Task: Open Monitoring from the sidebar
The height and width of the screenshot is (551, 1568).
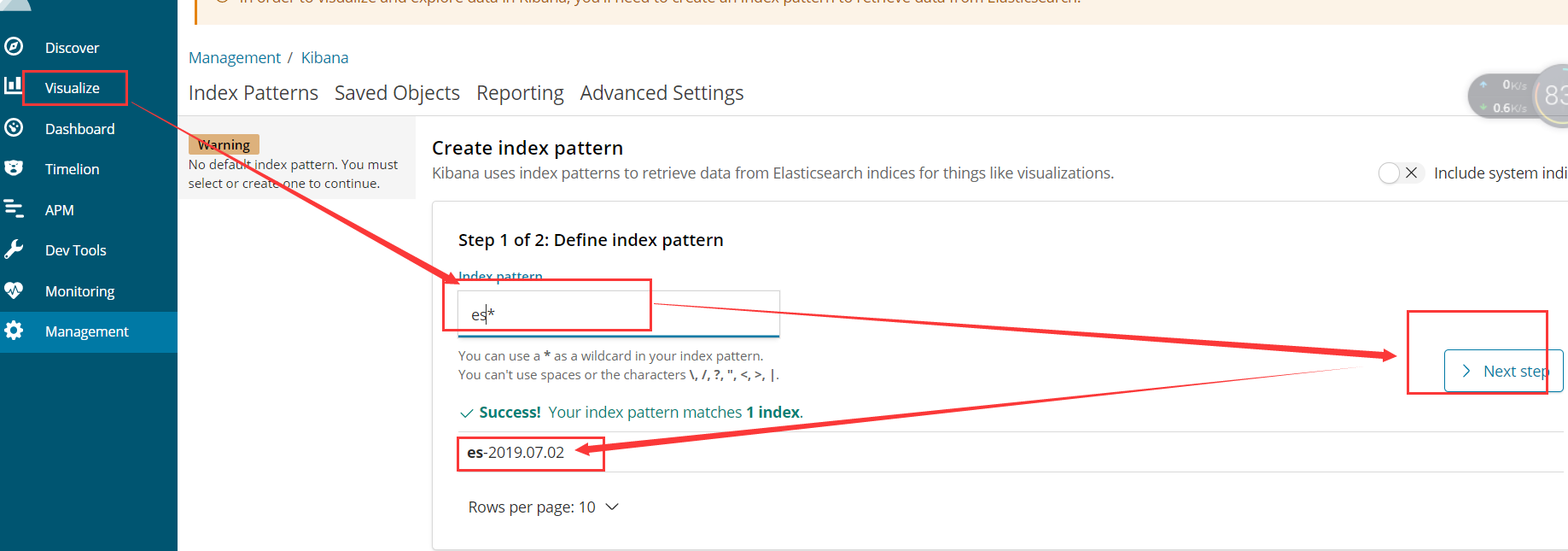Action: pos(79,291)
